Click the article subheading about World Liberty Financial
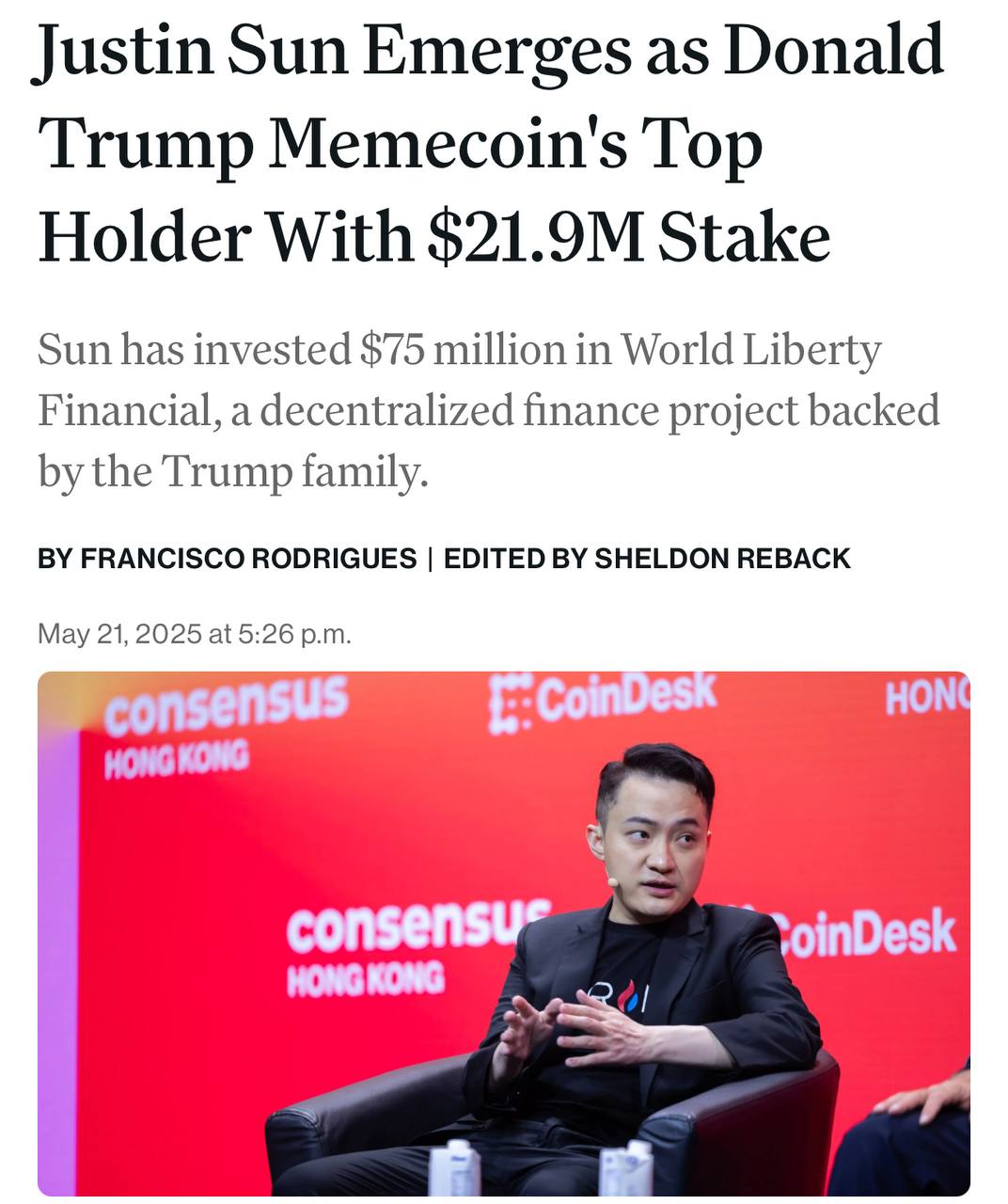The width and height of the screenshot is (1008, 1204). click(x=489, y=411)
